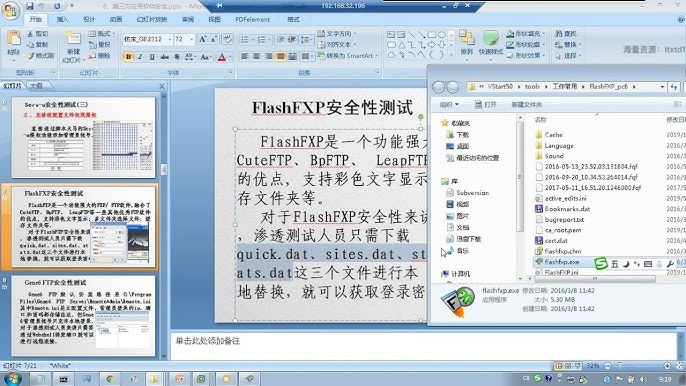Switch to the Outline pane tab
The width and height of the screenshot is (686, 386).
(x=36, y=86)
